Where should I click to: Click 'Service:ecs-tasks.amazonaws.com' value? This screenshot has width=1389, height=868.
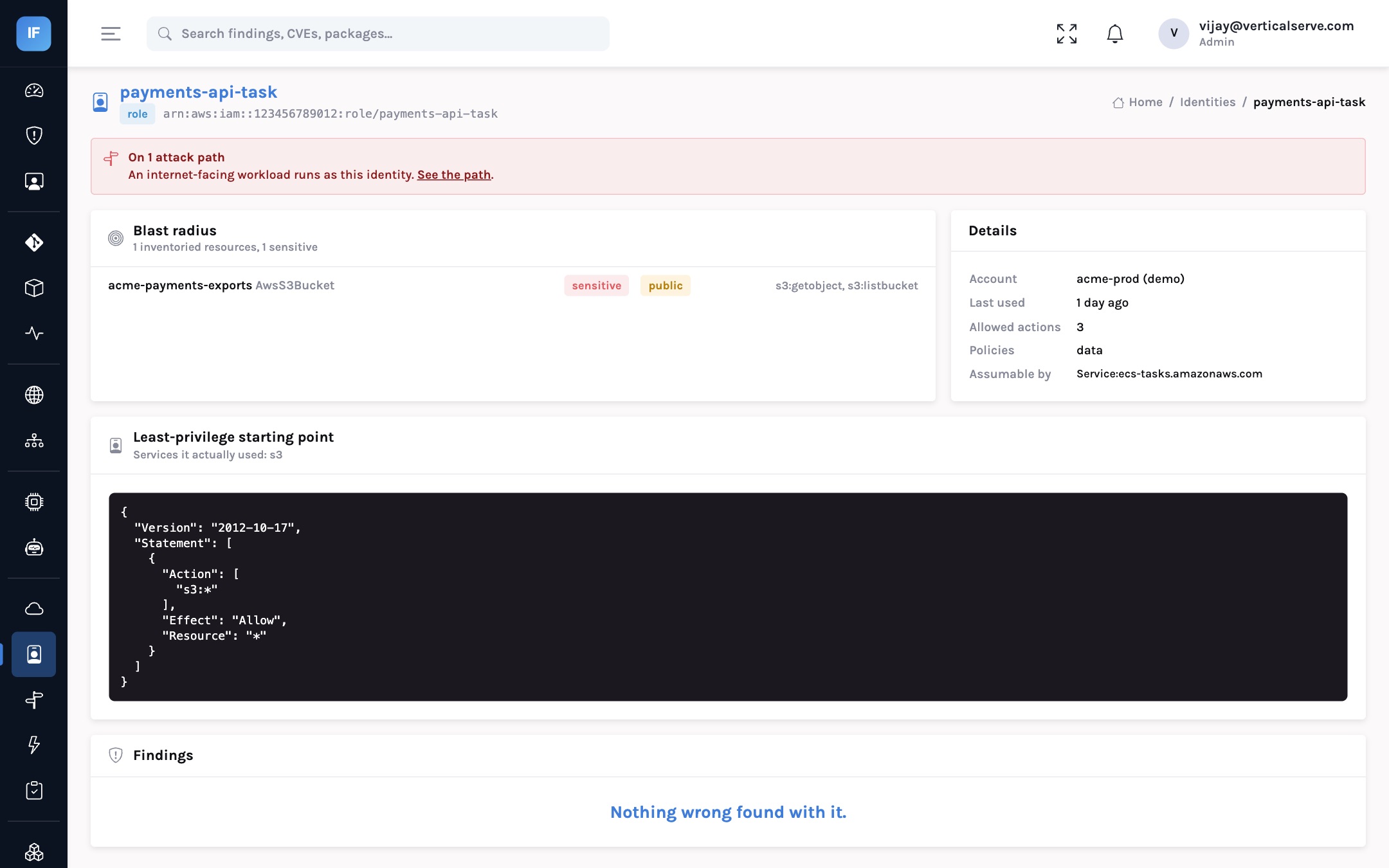pyautogui.click(x=1169, y=374)
